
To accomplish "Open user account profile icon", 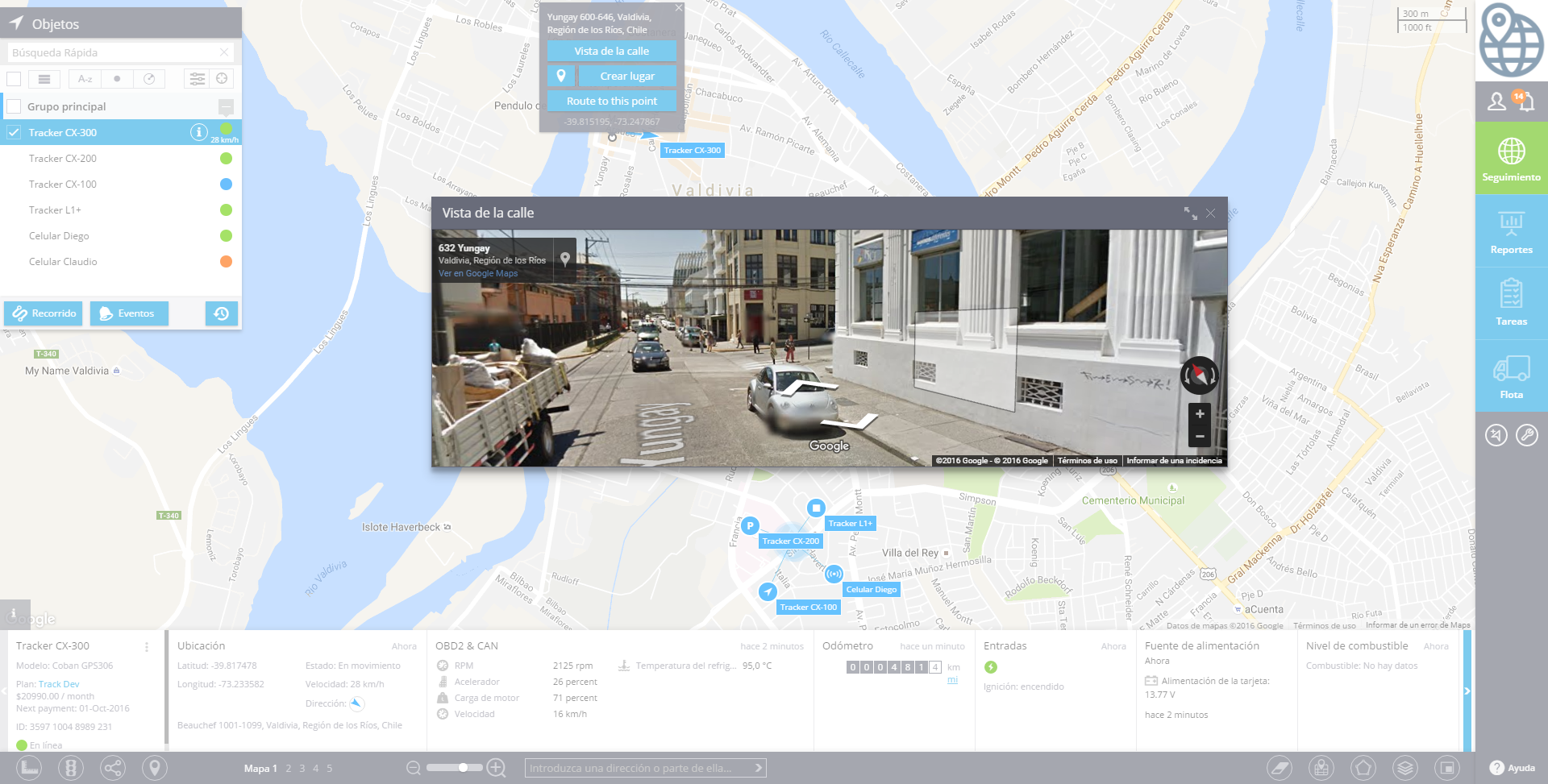I will point(1497,102).
